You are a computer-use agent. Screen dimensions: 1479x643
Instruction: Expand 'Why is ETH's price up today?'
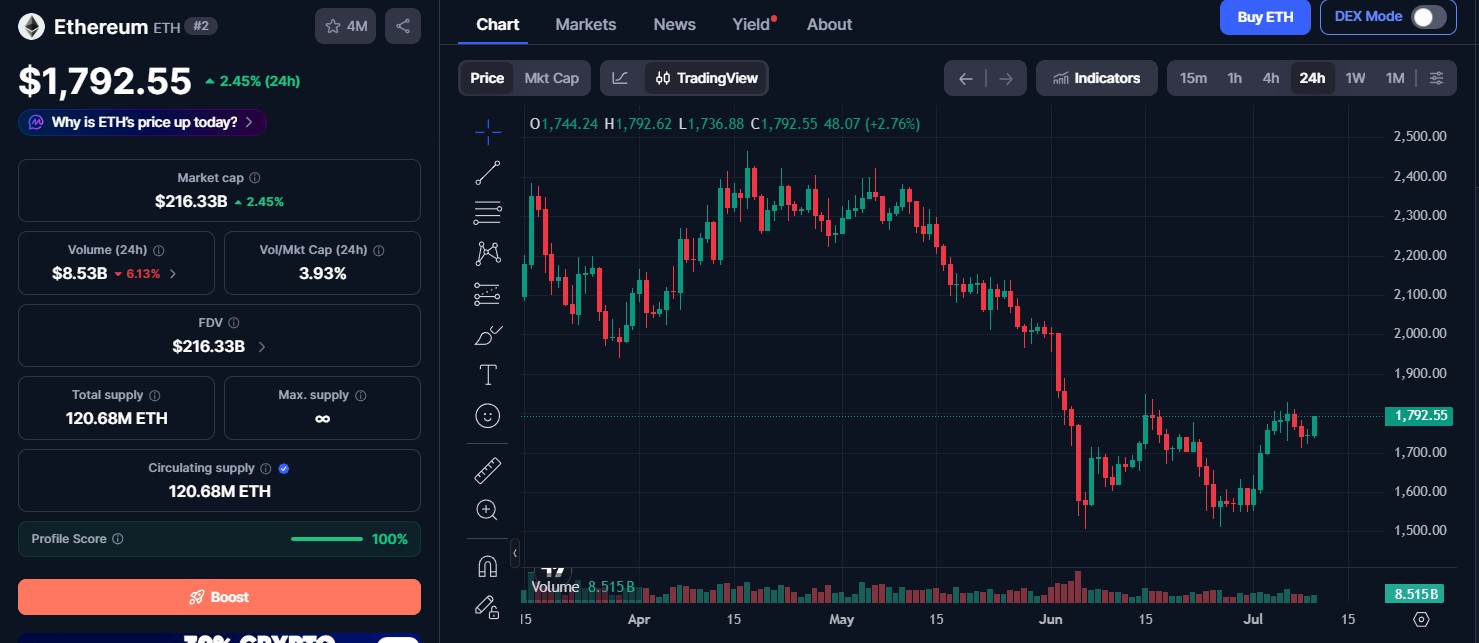click(x=142, y=122)
